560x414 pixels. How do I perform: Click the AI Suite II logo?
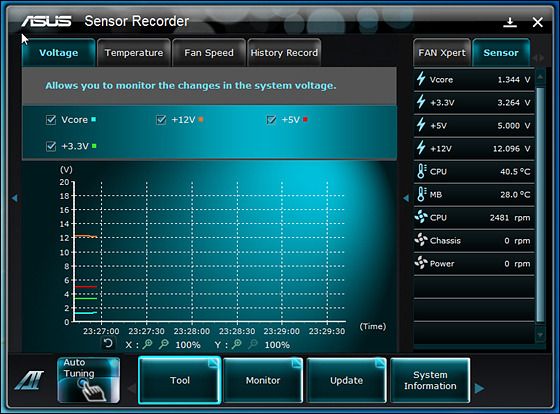29,380
